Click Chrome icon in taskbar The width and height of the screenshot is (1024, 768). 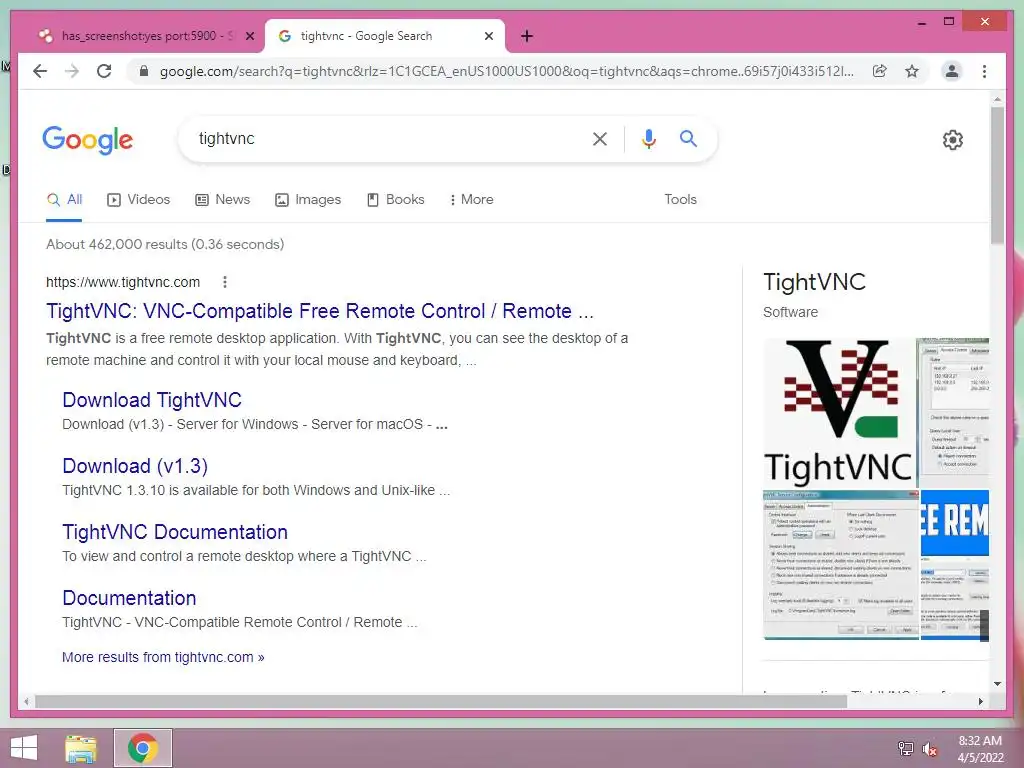pos(143,748)
